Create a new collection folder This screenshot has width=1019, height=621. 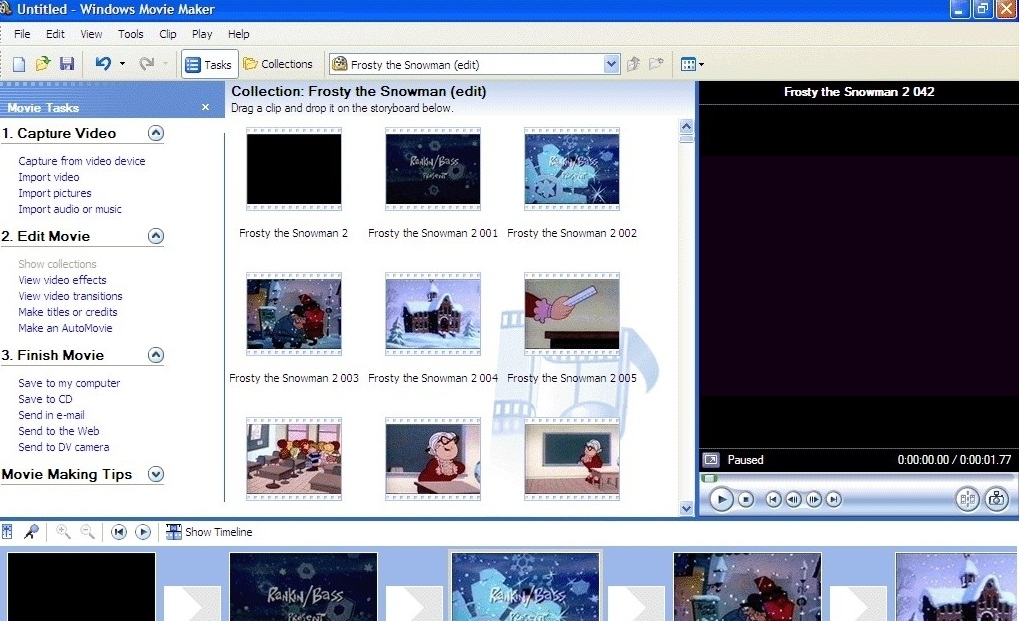point(656,64)
